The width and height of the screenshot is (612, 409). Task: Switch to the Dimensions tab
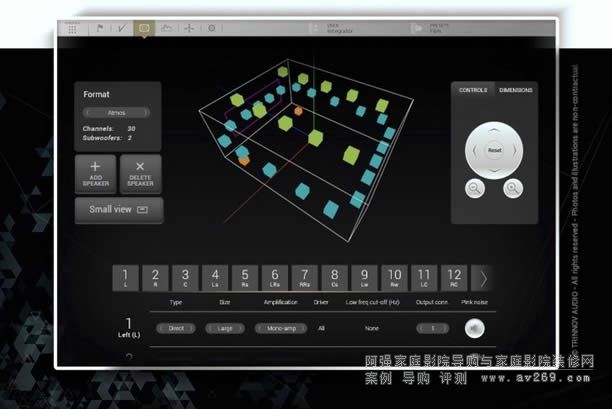pyautogui.click(x=516, y=90)
